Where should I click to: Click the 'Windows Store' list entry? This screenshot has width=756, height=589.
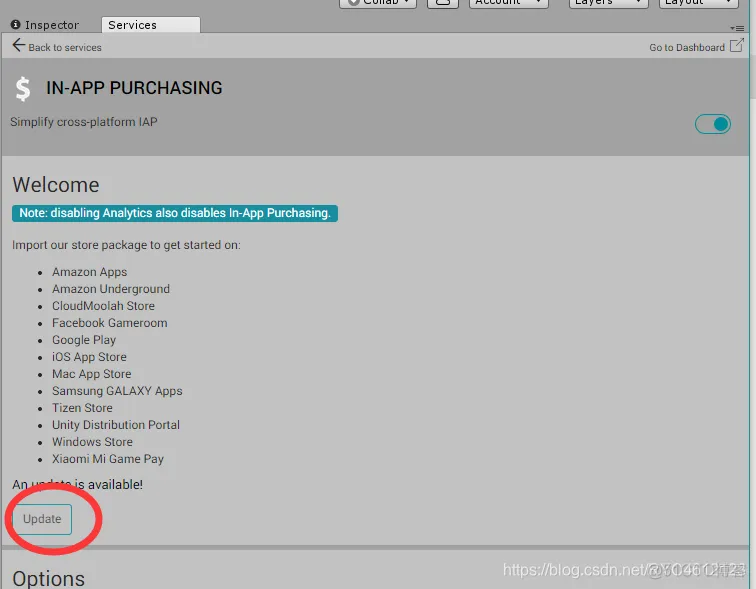pos(92,442)
